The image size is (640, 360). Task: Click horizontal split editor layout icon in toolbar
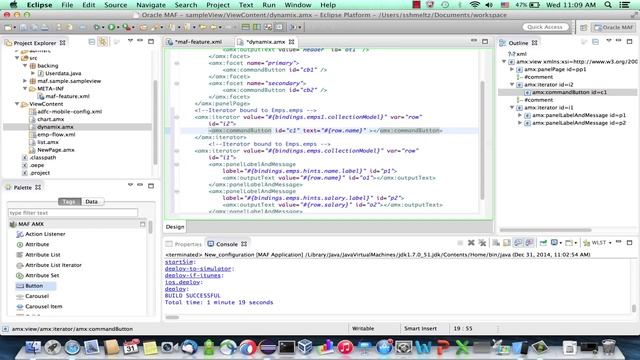245,27
